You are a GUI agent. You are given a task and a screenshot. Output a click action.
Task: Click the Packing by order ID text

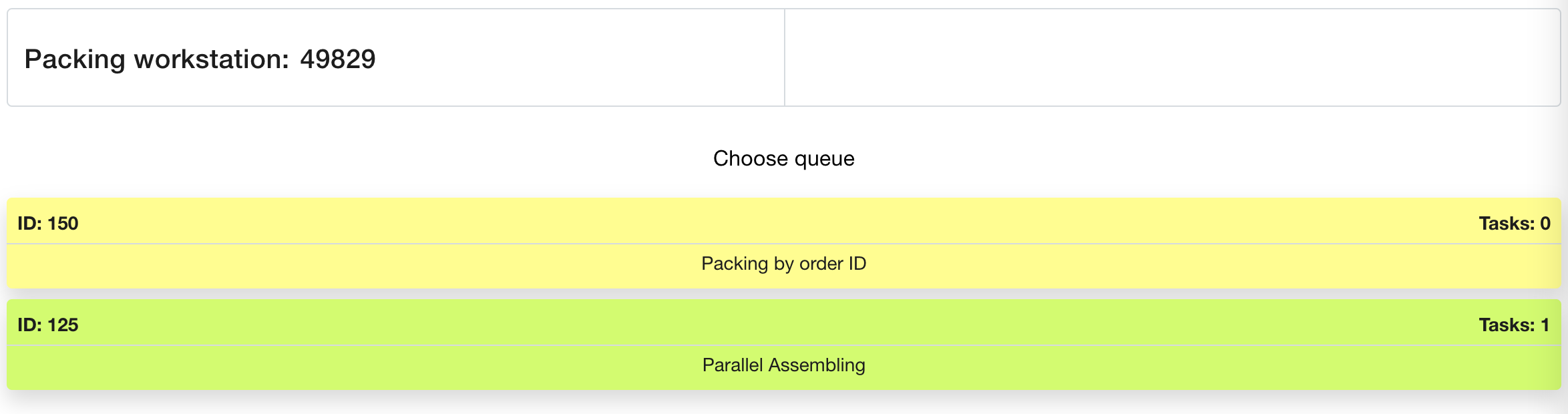784,264
